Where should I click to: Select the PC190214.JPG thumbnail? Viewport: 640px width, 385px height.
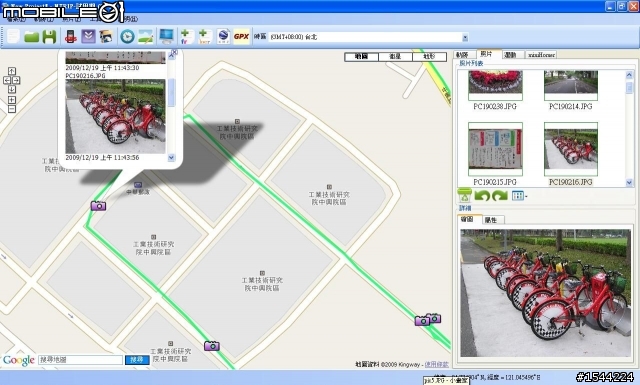(x=571, y=85)
